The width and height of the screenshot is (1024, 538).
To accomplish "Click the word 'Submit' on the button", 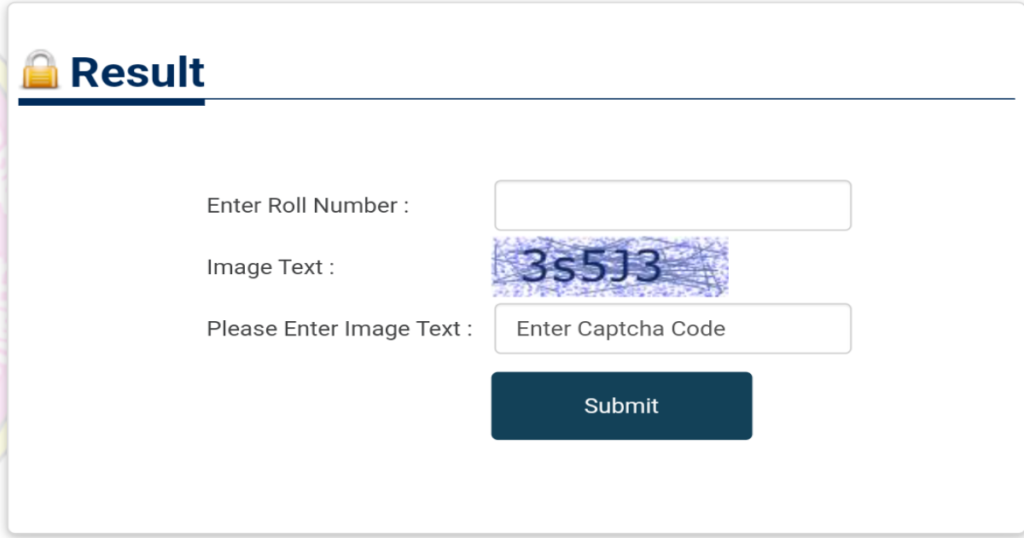I will [621, 405].
